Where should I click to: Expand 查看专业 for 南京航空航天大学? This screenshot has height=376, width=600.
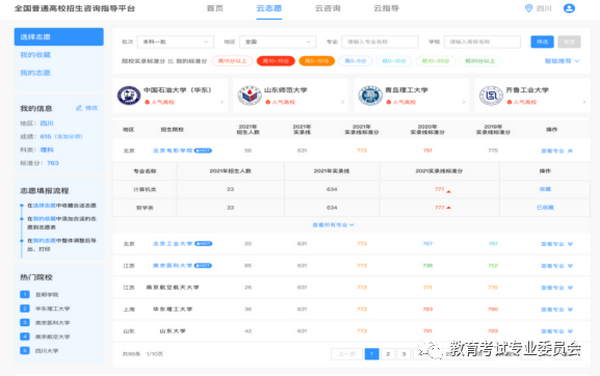[557, 288]
